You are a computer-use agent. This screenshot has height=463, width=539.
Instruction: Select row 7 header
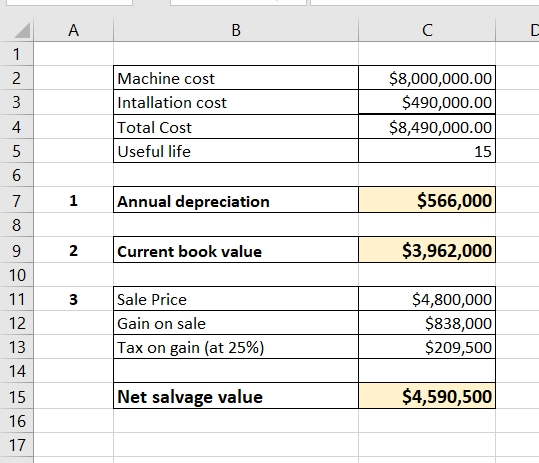[16, 200]
